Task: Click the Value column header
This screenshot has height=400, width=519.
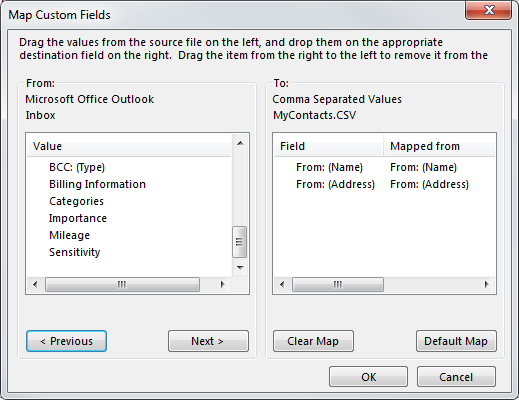Action: tap(129, 146)
